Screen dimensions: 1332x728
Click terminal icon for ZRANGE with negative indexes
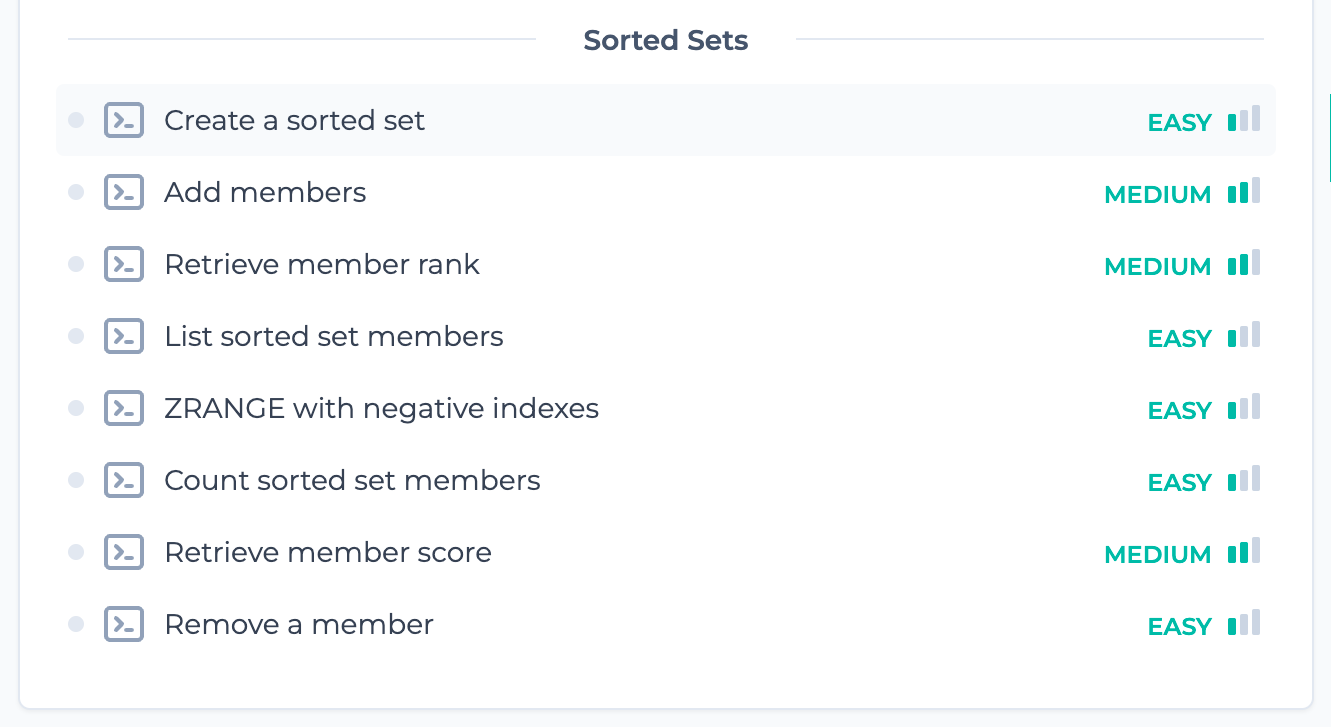click(x=124, y=408)
